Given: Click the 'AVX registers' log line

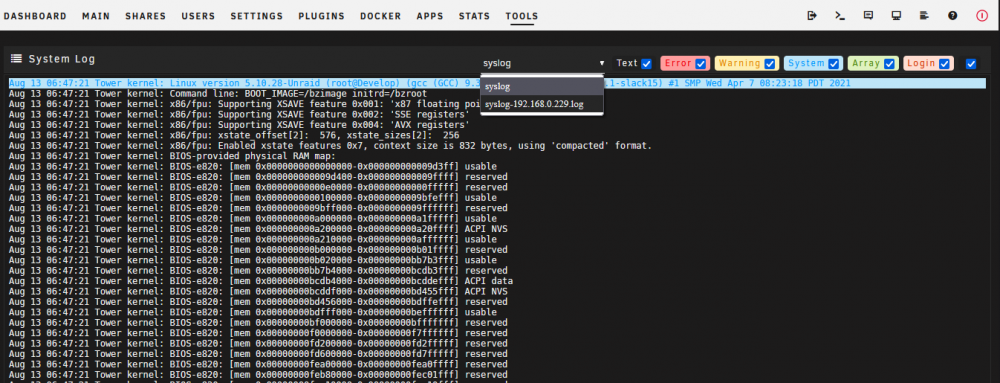Looking at the screenshot, I should point(239,125).
